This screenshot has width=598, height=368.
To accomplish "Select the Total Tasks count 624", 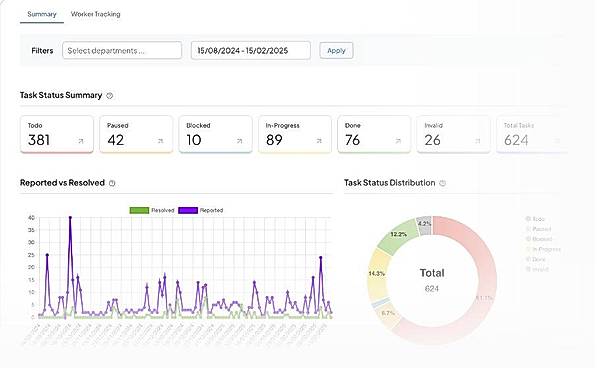I will [x=516, y=140].
